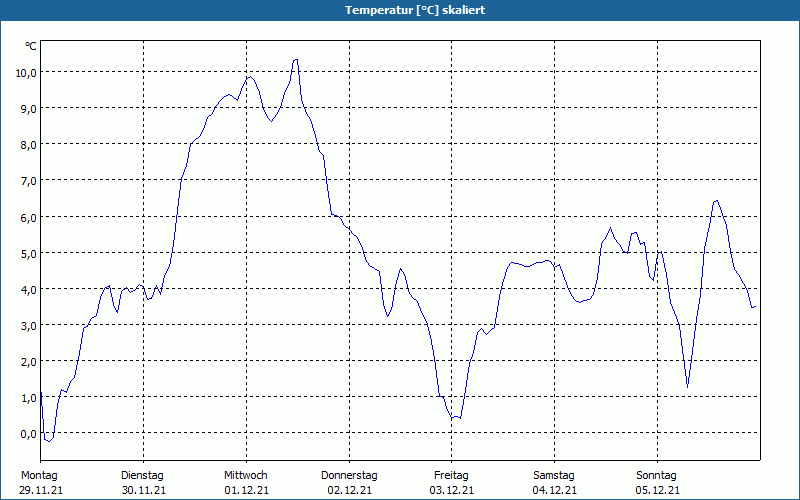The width and height of the screenshot is (800, 500).
Task: Click the date label 03.12.21
Action: pos(452,490)
